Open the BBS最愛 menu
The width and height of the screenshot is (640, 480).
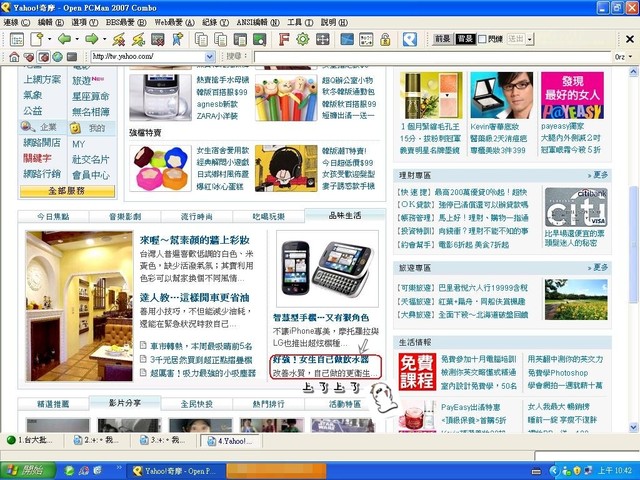click(126, 22)
